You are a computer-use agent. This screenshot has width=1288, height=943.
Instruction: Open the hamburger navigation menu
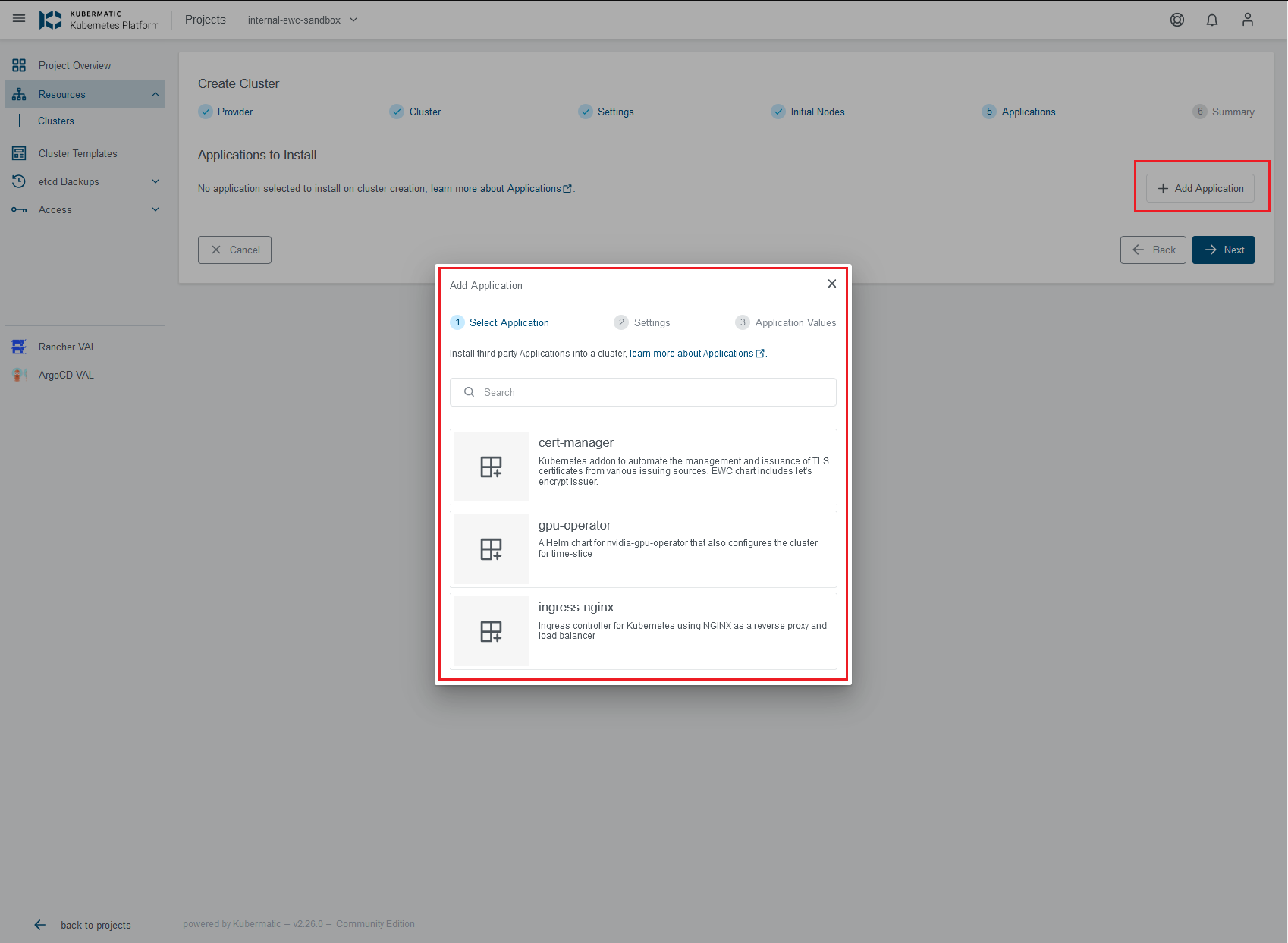coord(19,19)
